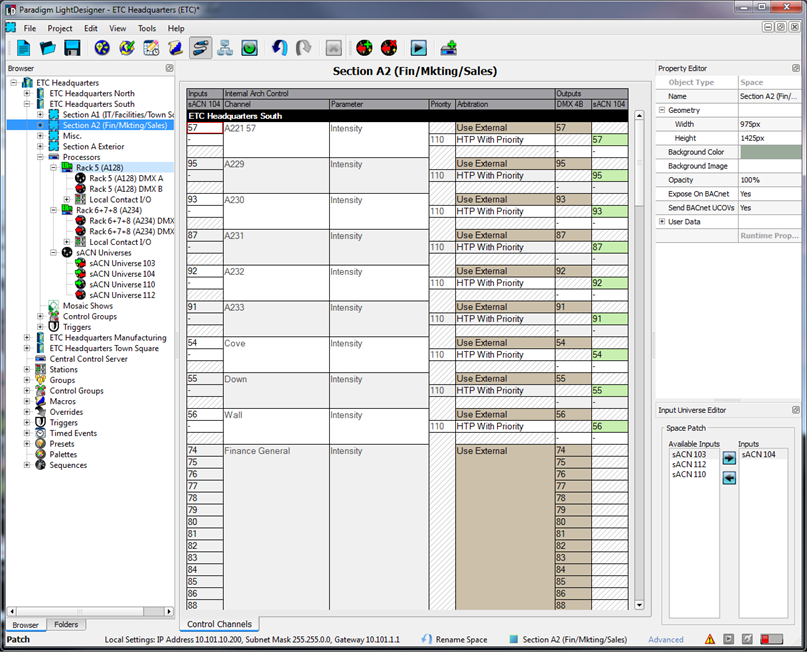The width and height of the screenshot is (807, 657).
Task: Move input back left with arrow button
Action: coord(729,478)
